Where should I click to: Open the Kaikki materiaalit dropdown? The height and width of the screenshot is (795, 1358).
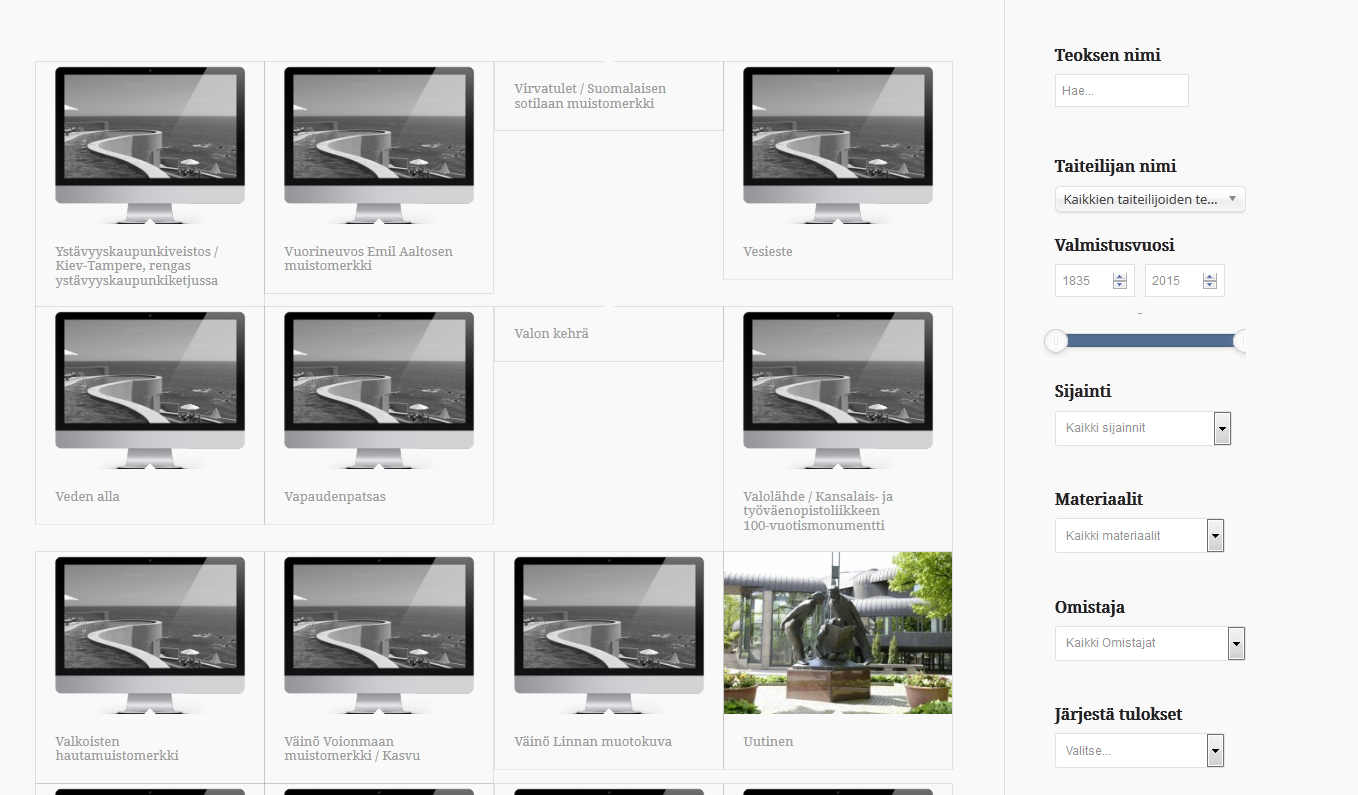point(1139,536)
